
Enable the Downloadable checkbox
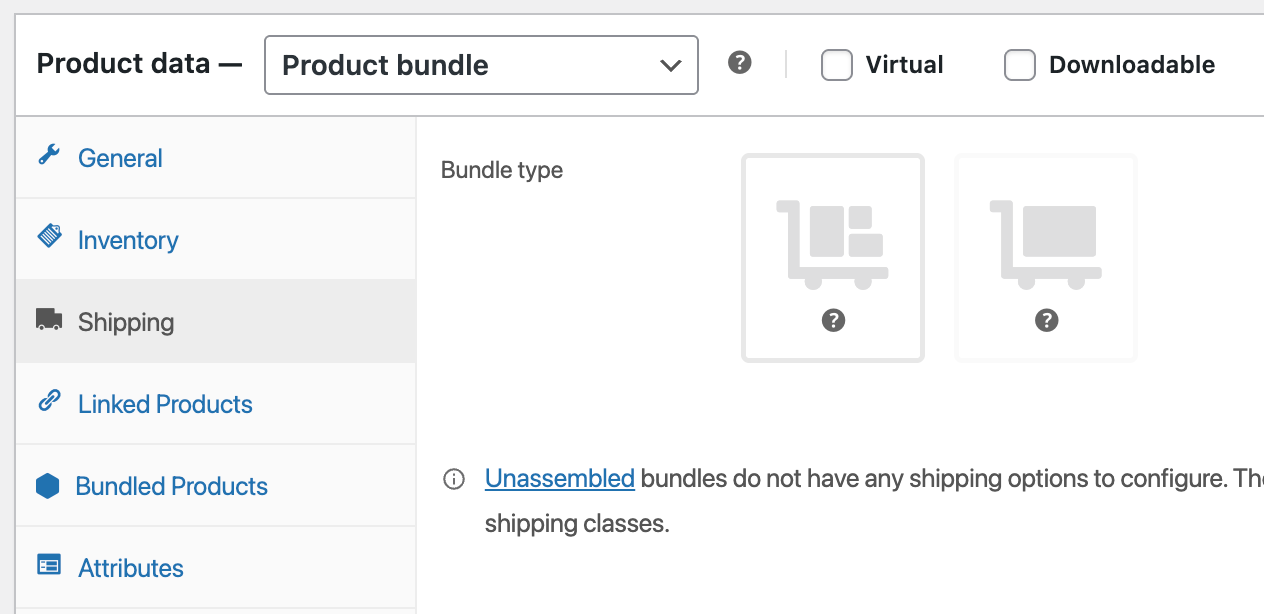pyautogui.click(x=1019, y=65)
